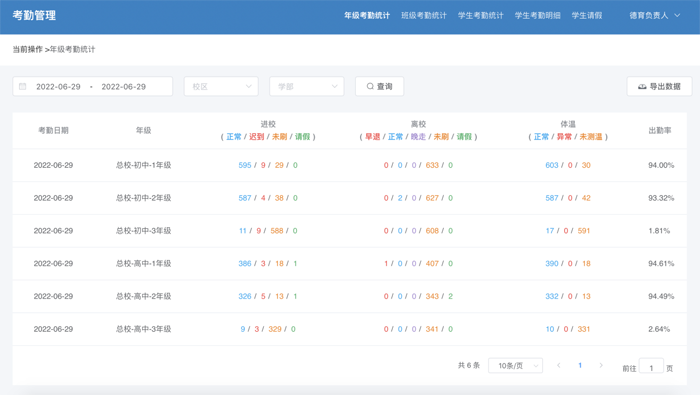Click the start date 2022-06-29 field
This screenshot has width=700, height=395.
click(x=58, y=87)
